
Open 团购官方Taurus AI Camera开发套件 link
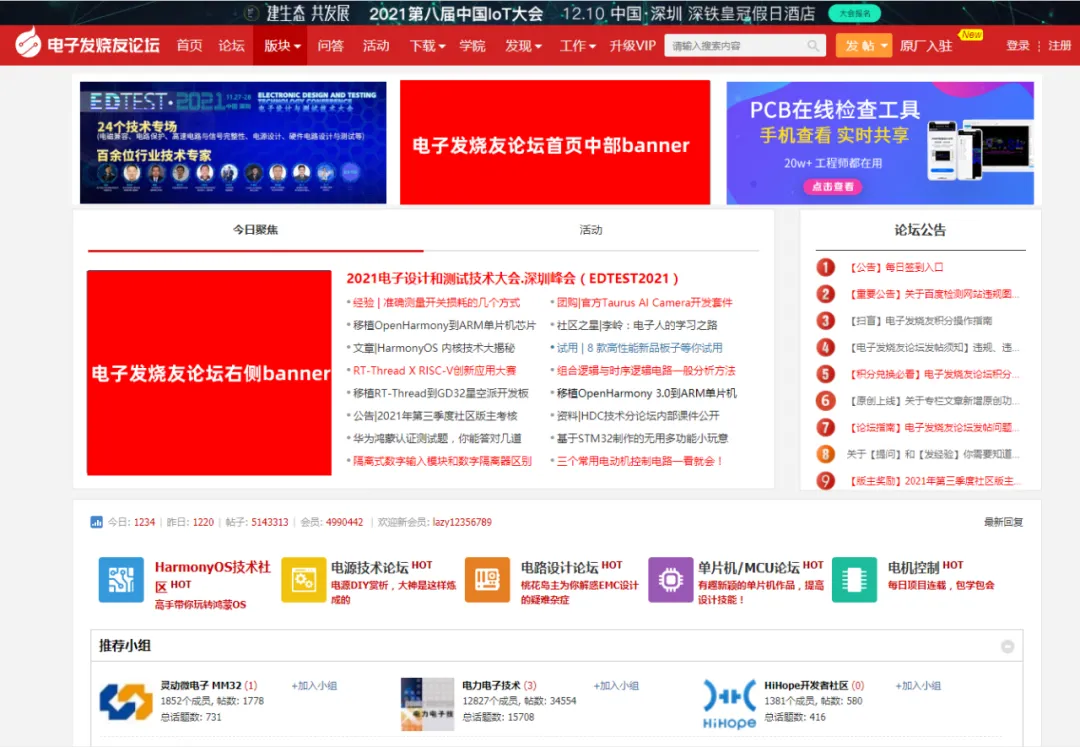point(645,302)
